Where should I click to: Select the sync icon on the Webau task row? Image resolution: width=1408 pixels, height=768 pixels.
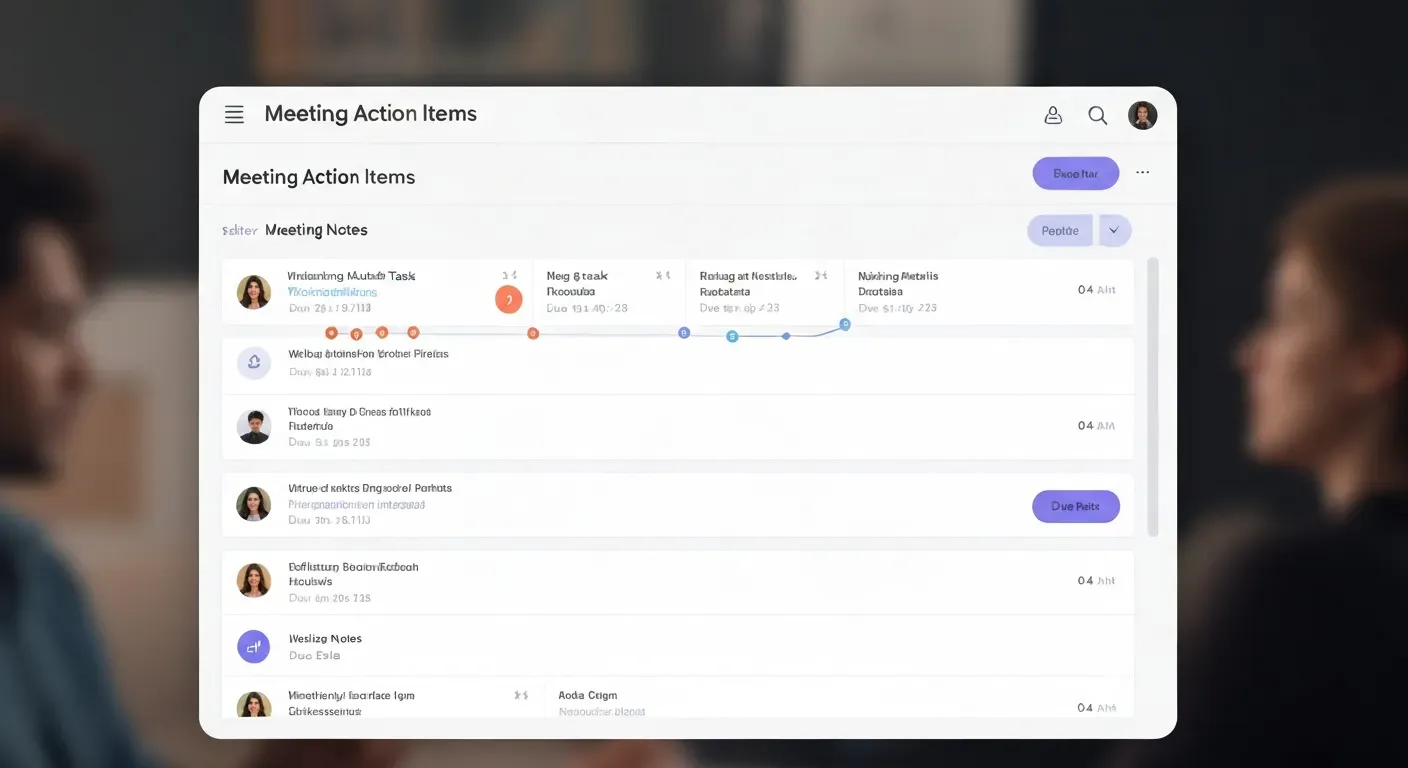coord(253,363)
